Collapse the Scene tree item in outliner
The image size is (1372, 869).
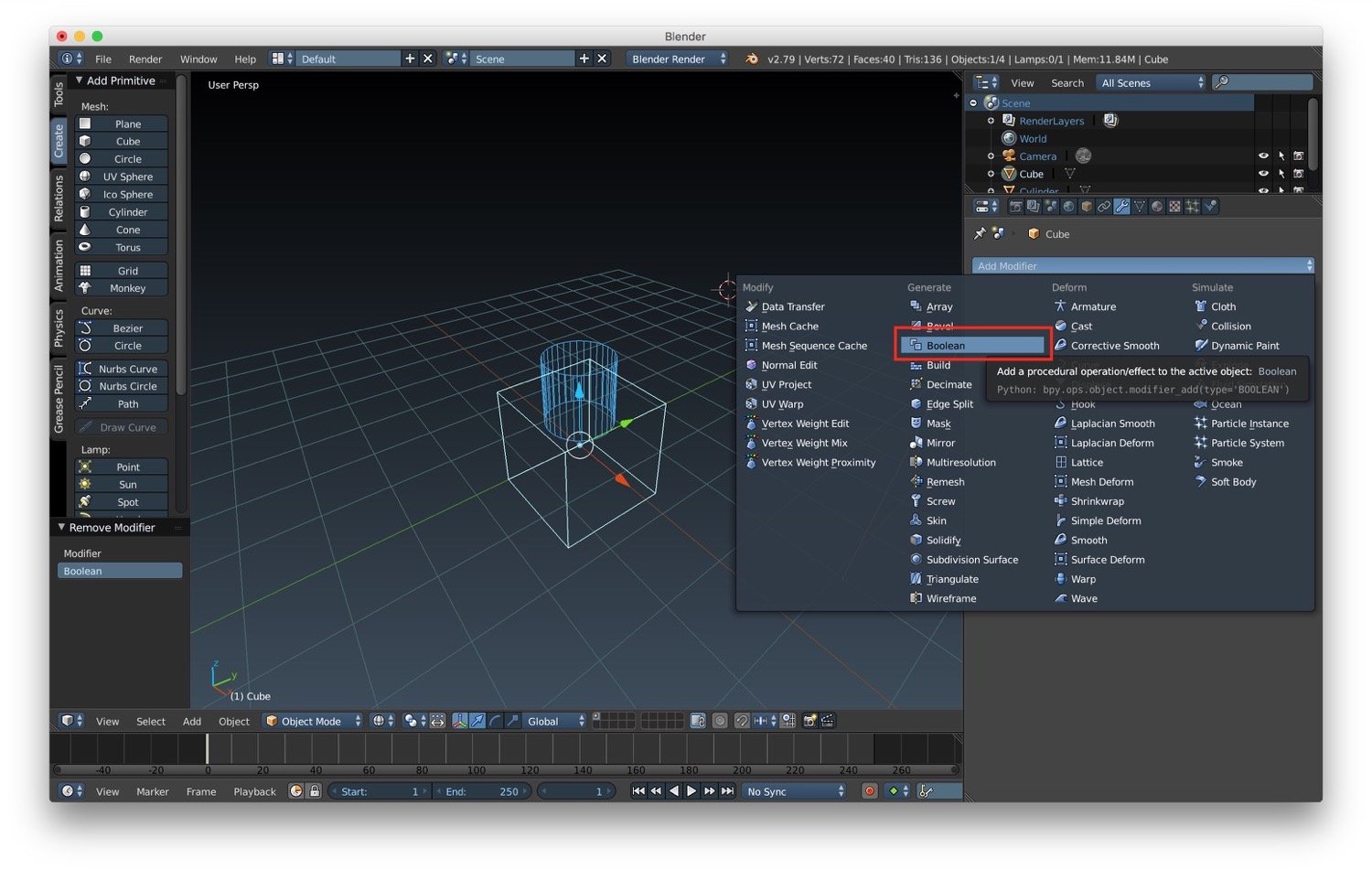973,103
